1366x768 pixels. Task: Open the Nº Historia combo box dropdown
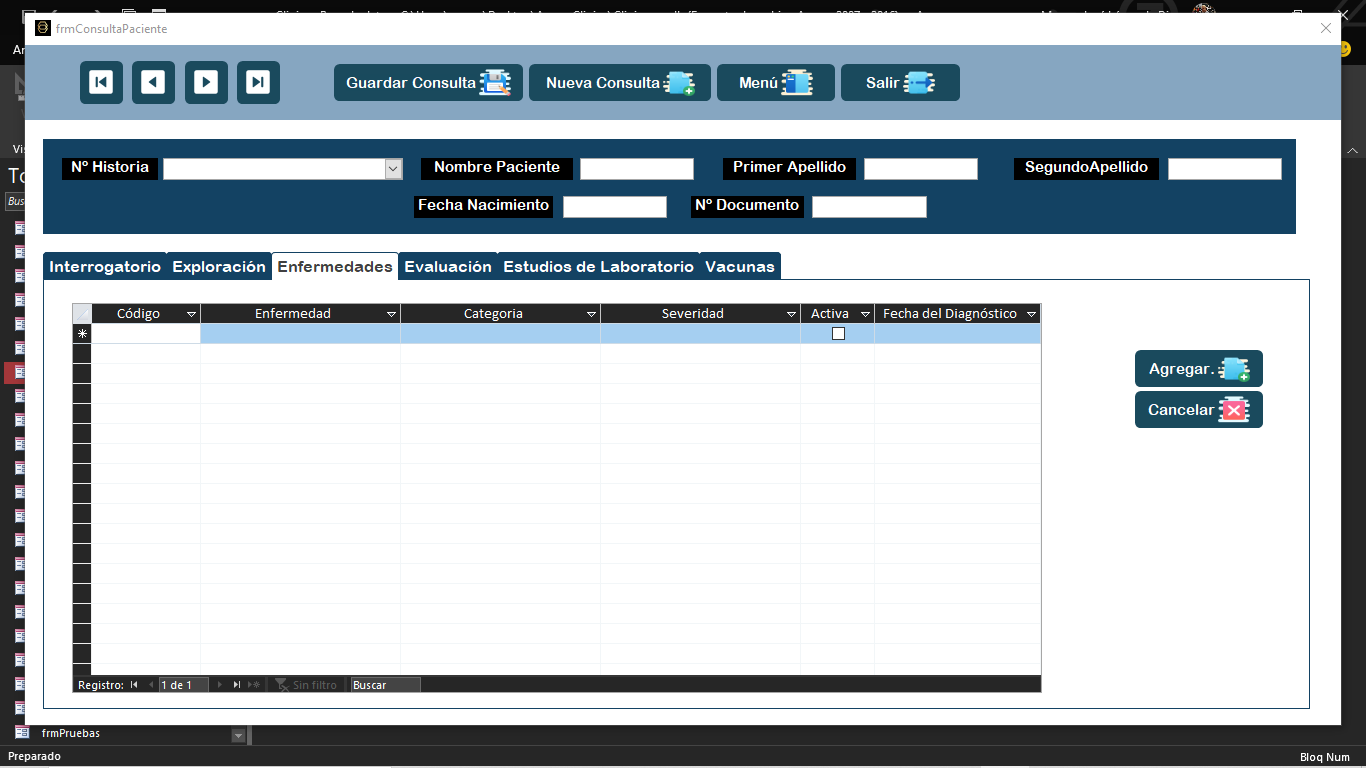[393, 169]
